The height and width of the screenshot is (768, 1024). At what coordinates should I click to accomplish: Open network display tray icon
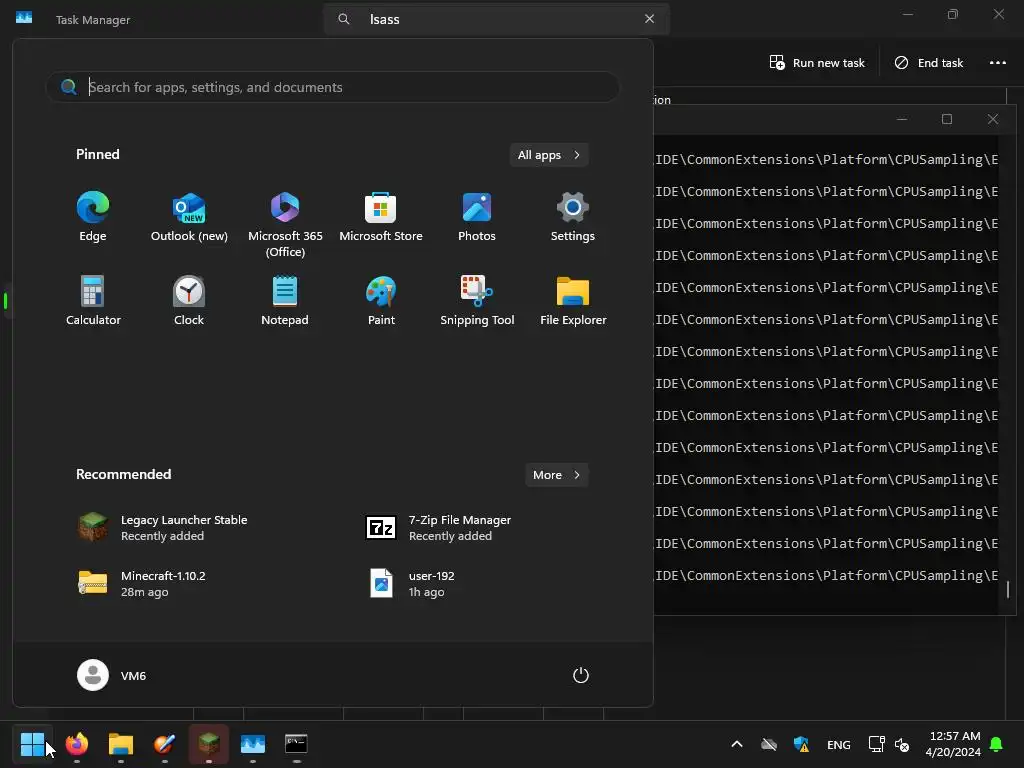(876, 744)
